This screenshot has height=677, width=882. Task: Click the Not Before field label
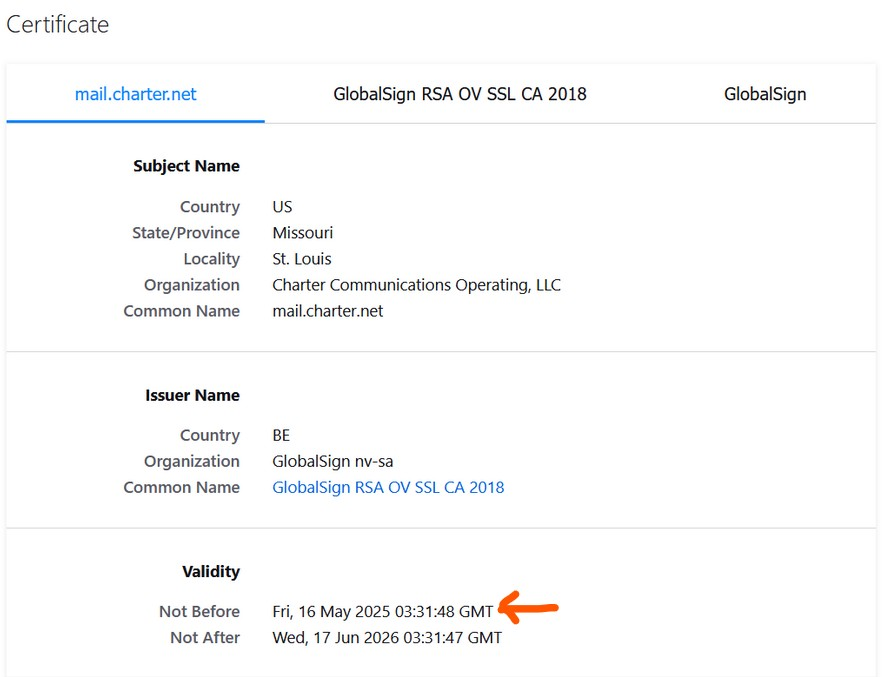point(200,611)
